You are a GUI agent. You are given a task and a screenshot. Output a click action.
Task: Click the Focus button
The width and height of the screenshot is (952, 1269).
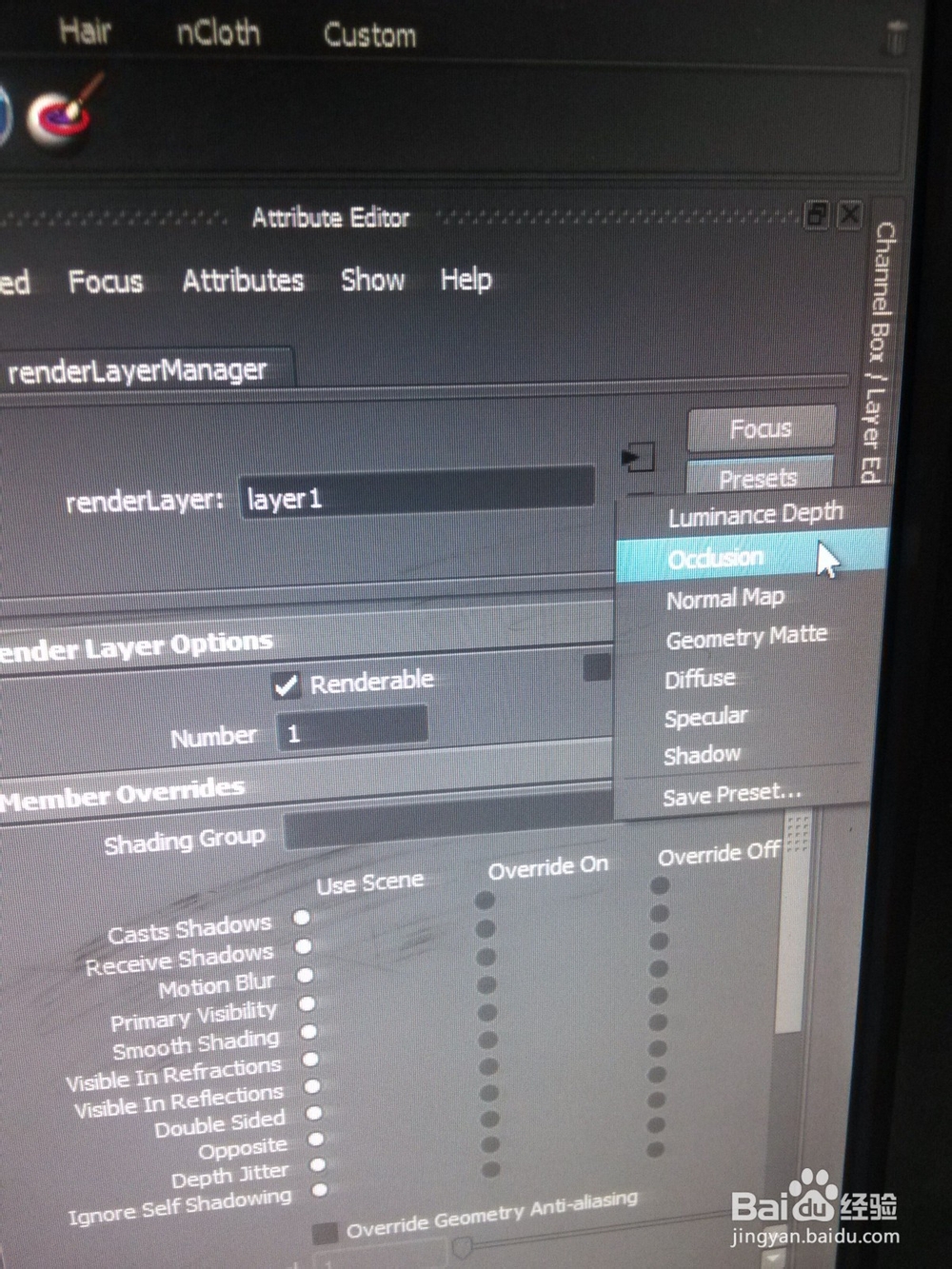coord(761,428)
